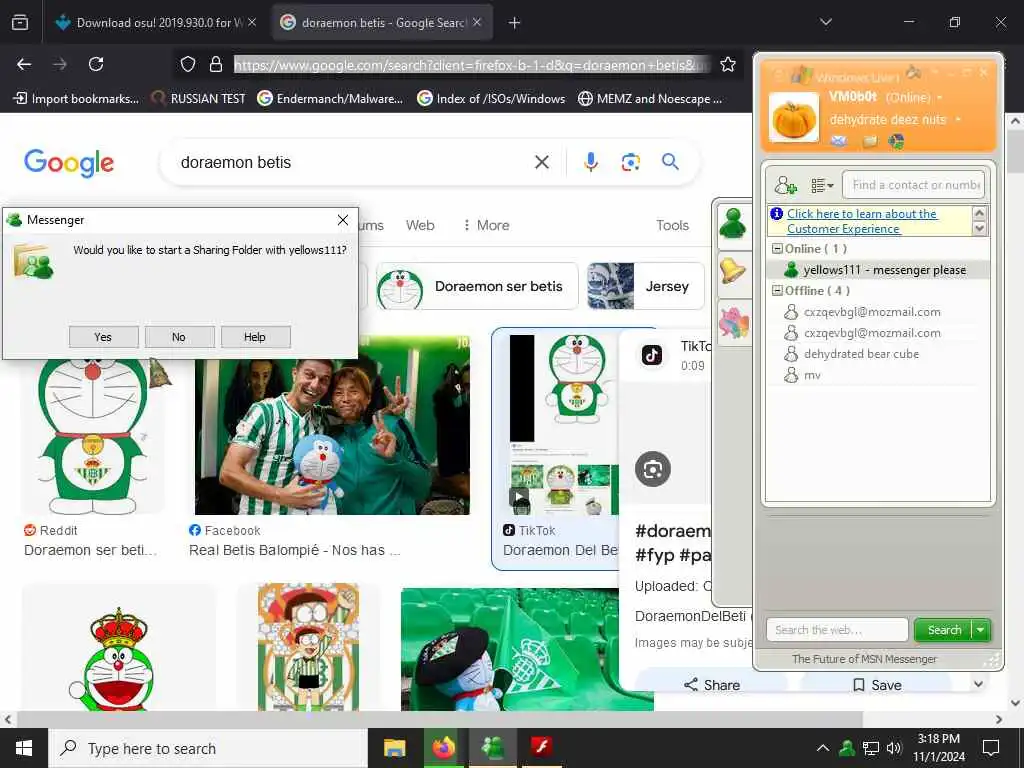Click the tracking protection shield icon
This screenshot has height=768, width=1024.
click(188, 64)
